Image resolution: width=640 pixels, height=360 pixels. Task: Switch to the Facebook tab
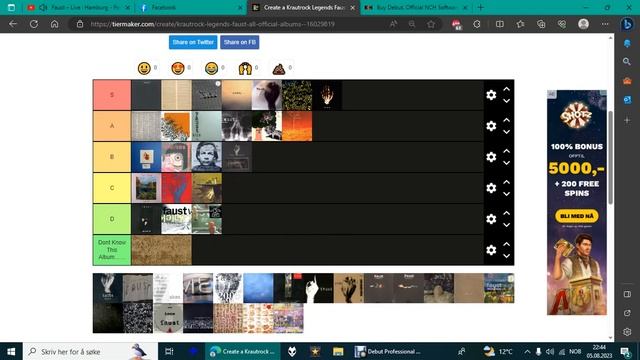tap(190, 7)
